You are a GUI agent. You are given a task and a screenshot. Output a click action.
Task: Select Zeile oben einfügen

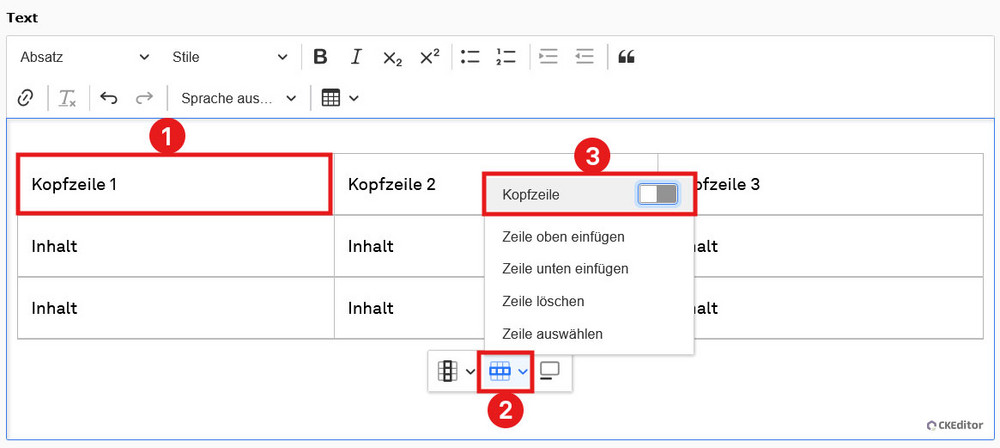click(563, 237)
